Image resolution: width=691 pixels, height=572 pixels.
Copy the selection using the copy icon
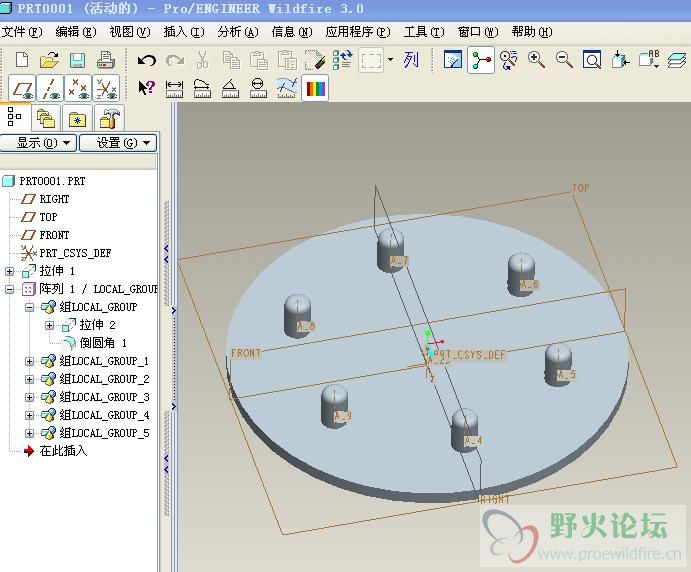(x=231, y=60)
